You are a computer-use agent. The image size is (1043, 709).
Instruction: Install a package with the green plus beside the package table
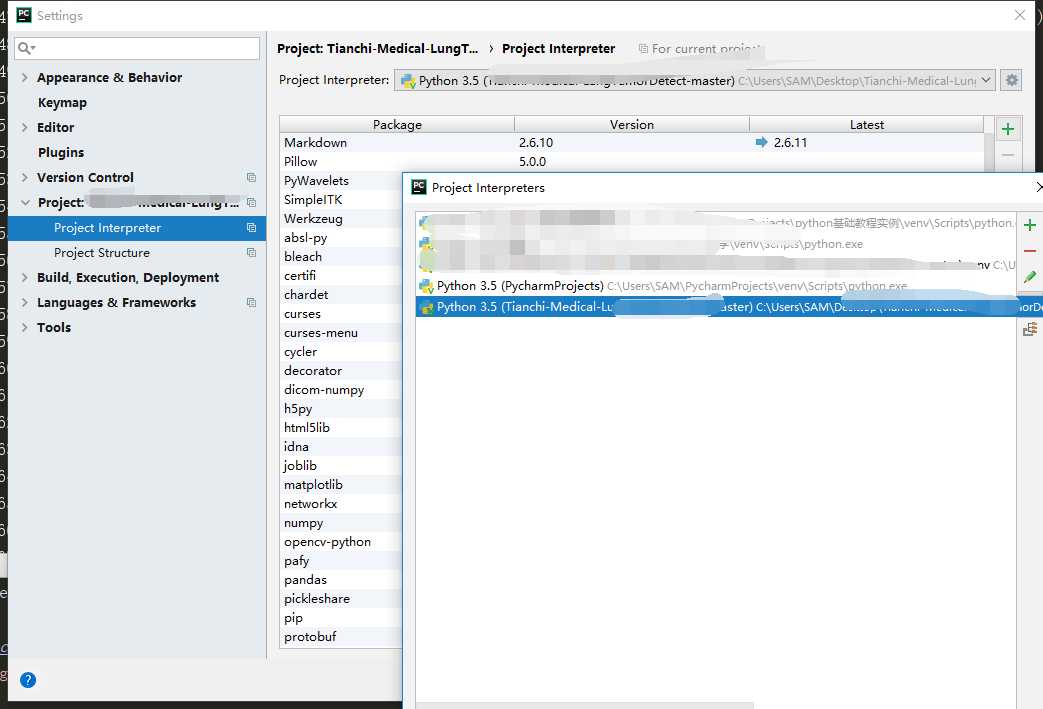(x=1008, y=129)
